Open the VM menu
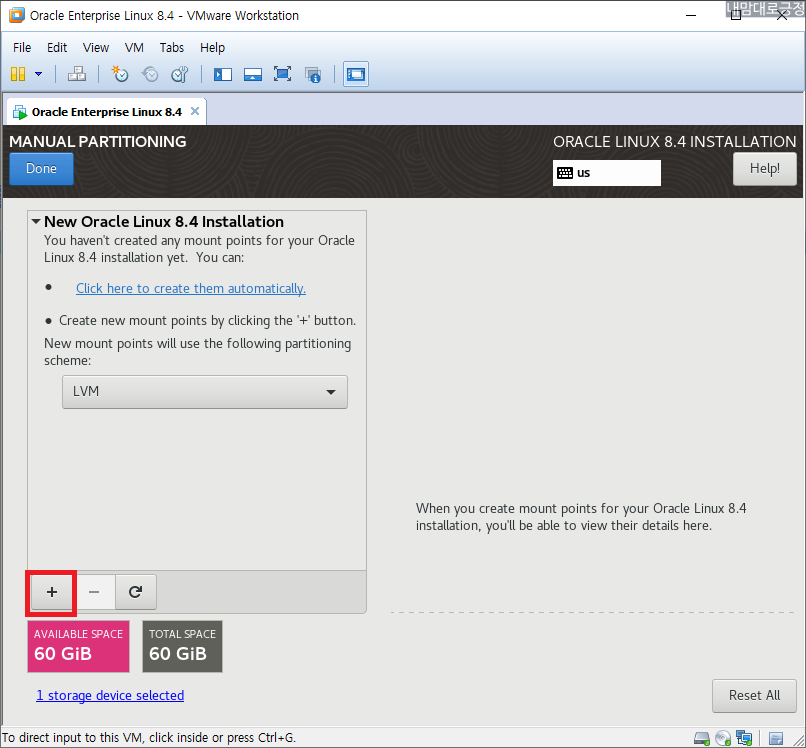The width and height of the screenshot is (806, 748). (x=134, y=48)
